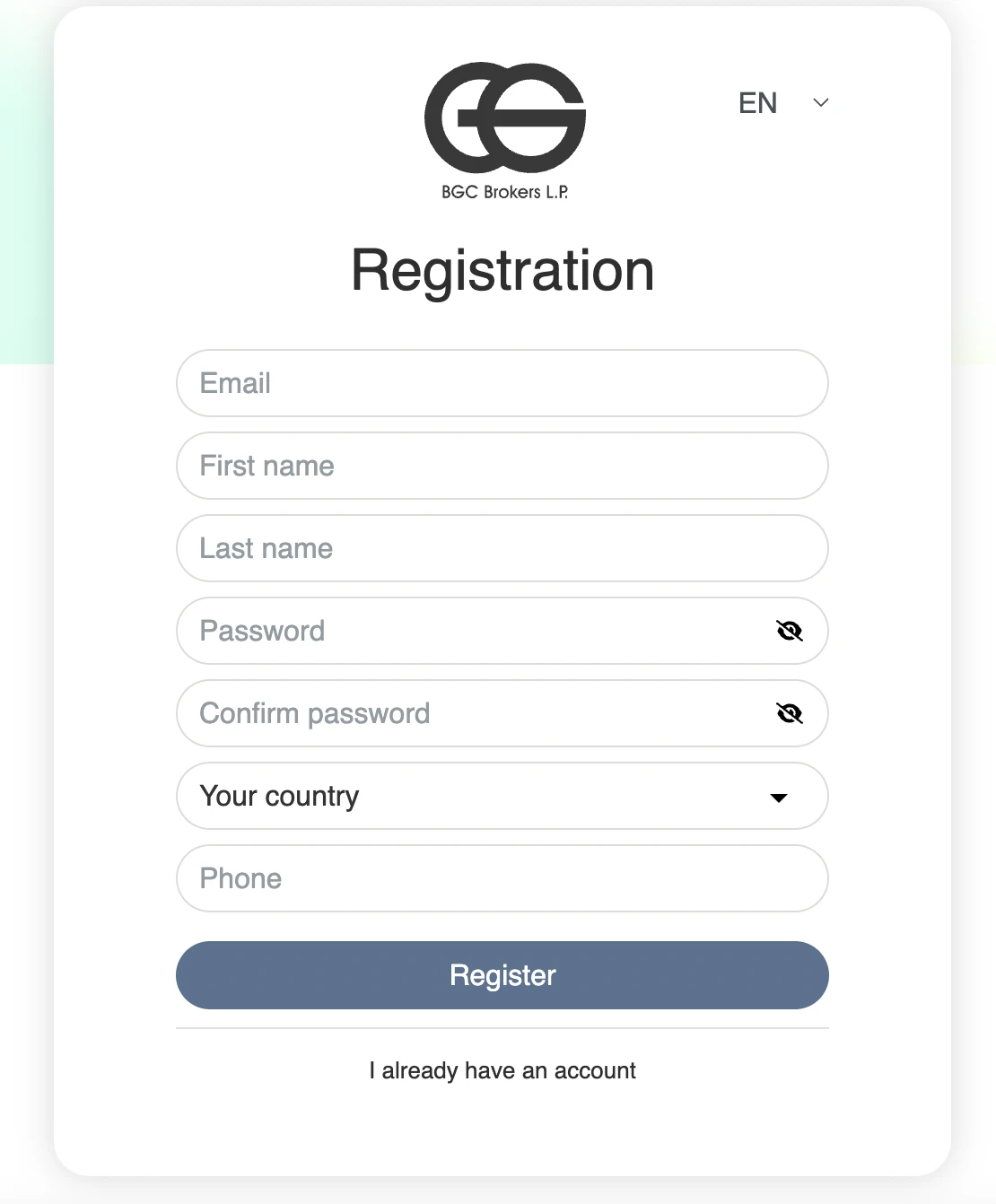Viewport: 996px width, 1204px height.
Task: Toggle visibility of the Confirm password field
Action: pos(790,713)
